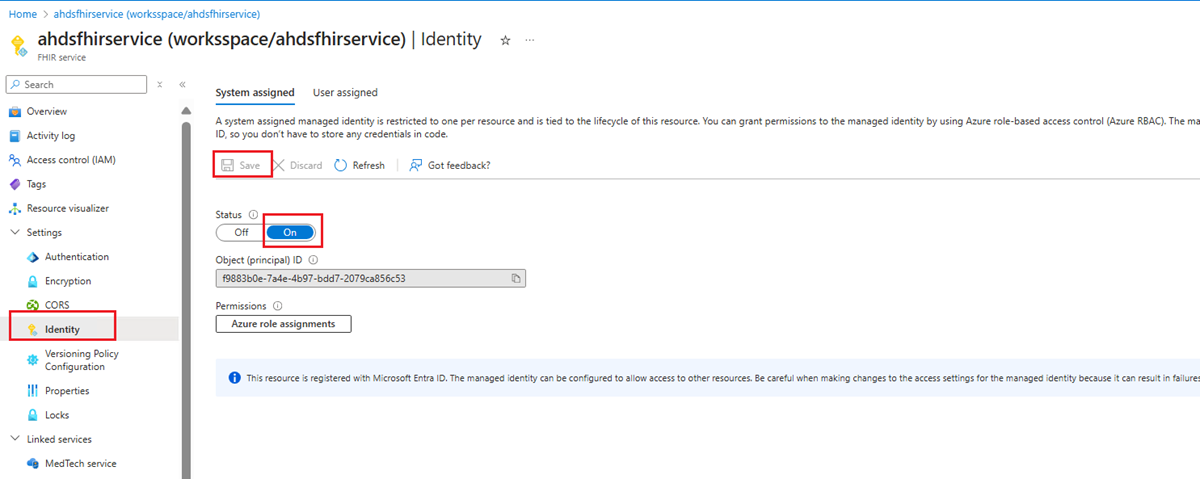
Task: Click the favorite star icon beside the title
Action: pyautogui.click(x=505, y=40)
